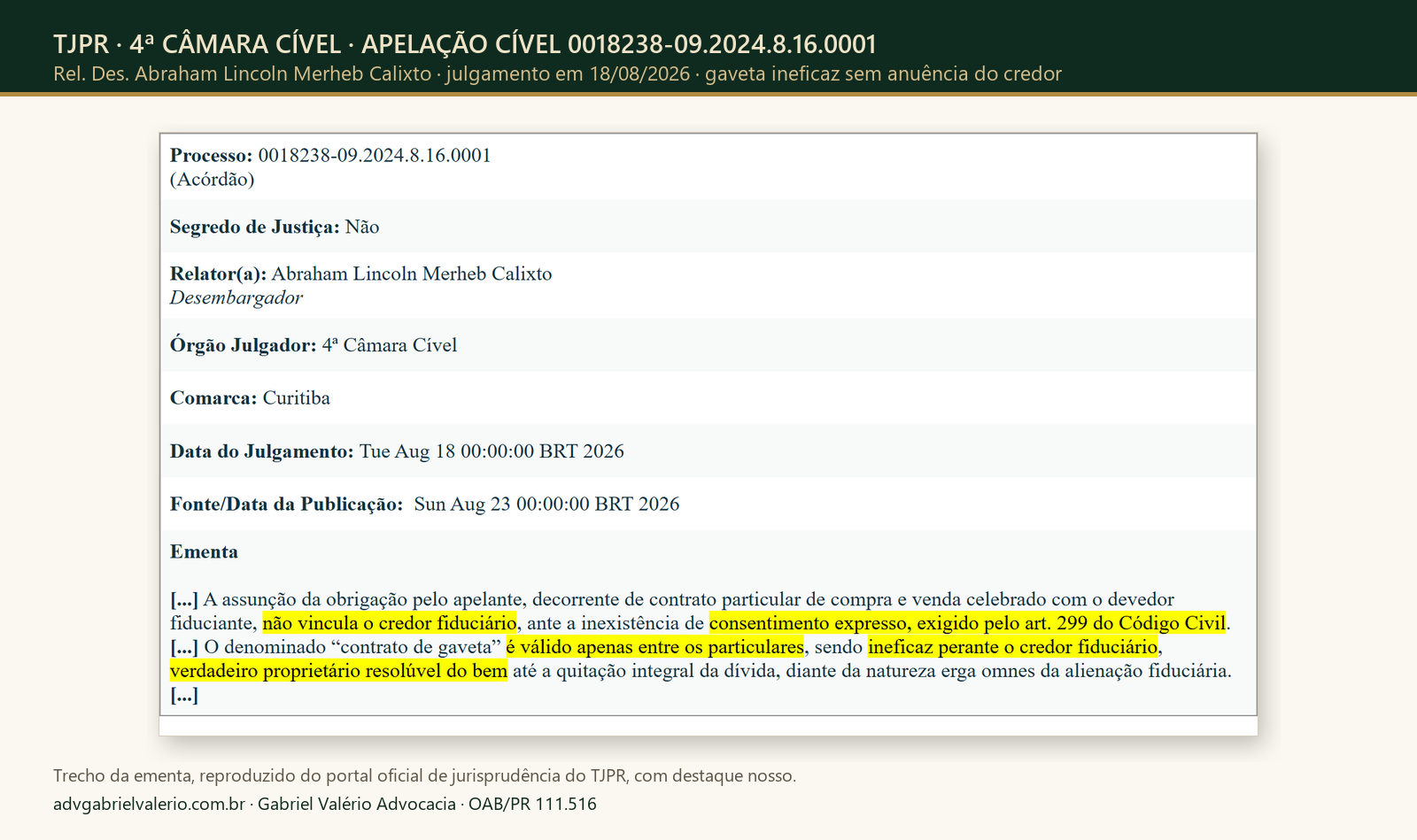The image size is (1417, 840).
Task: Click the judgment date 'Tue Aug 18 00:00:00 BRT 2026'
Action: (x=492, y=451)
